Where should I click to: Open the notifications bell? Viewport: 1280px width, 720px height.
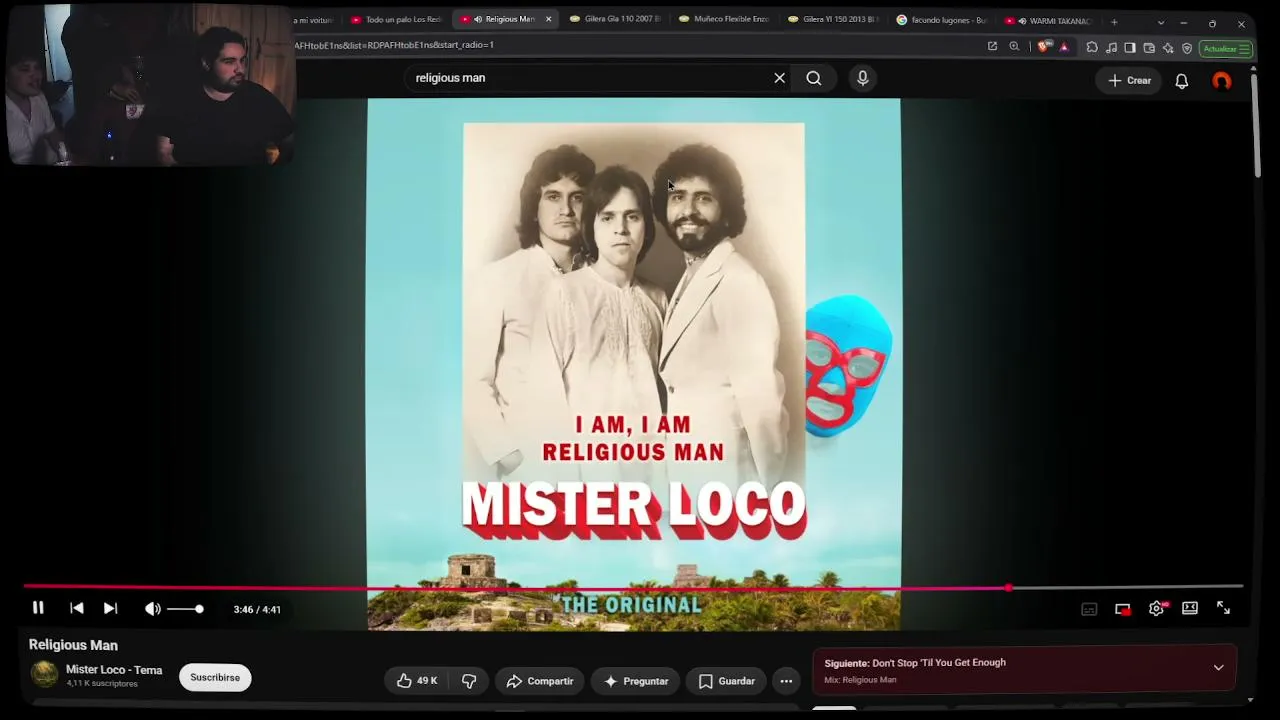pyautogui.click(x=1182, y=81)
